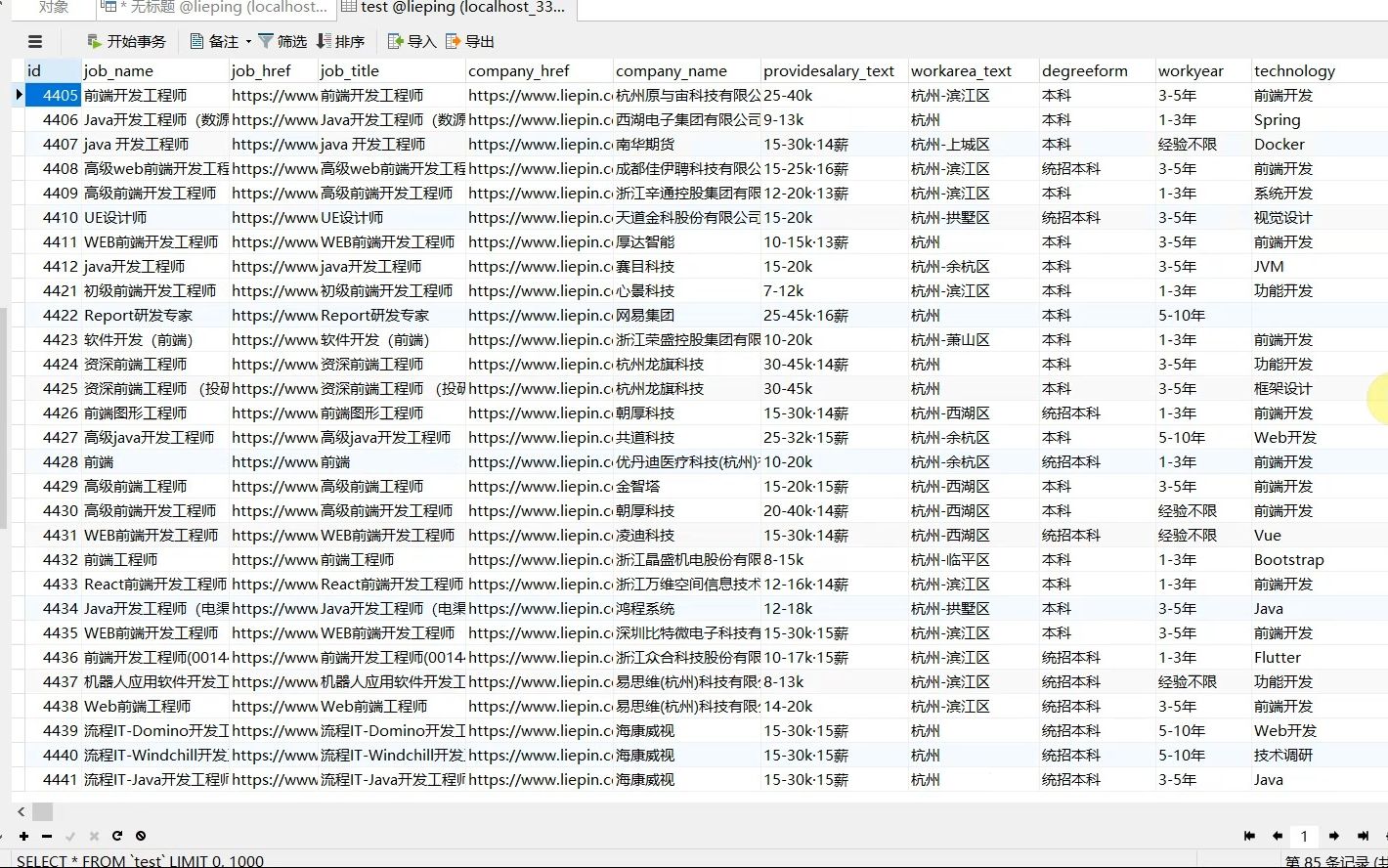
Task: Select the company_name cell '鸿程系统'
Action: pyautogui.click(x=687, y=608)
